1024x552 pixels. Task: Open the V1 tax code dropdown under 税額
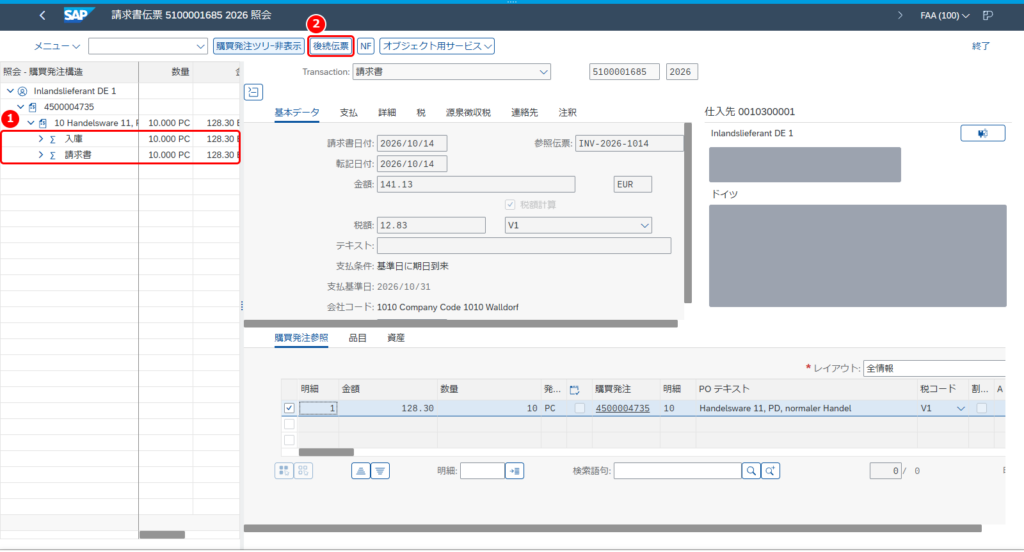645,225
